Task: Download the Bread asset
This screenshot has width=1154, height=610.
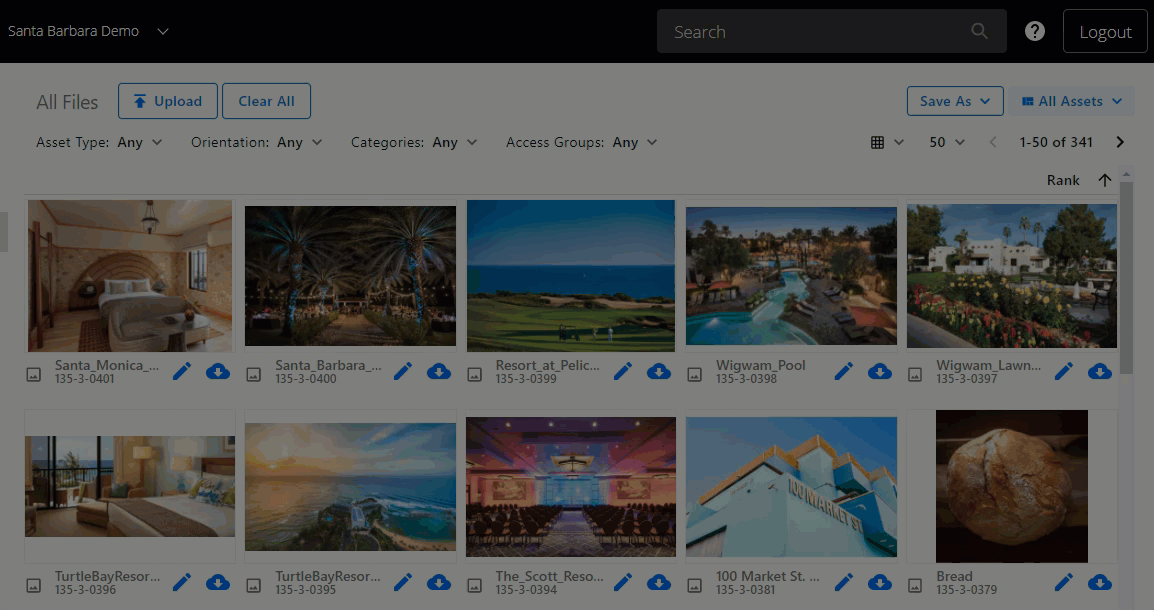Action: click(1100, 583)
